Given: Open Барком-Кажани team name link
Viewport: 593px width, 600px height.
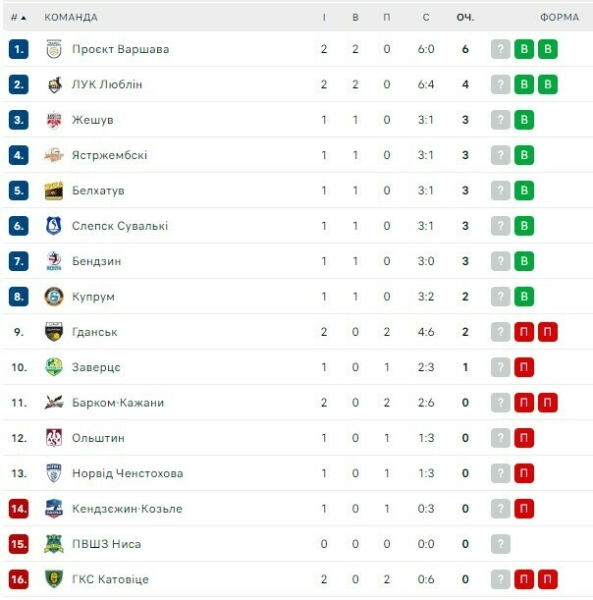Looking at the screenshot, I should pos(118,403).
